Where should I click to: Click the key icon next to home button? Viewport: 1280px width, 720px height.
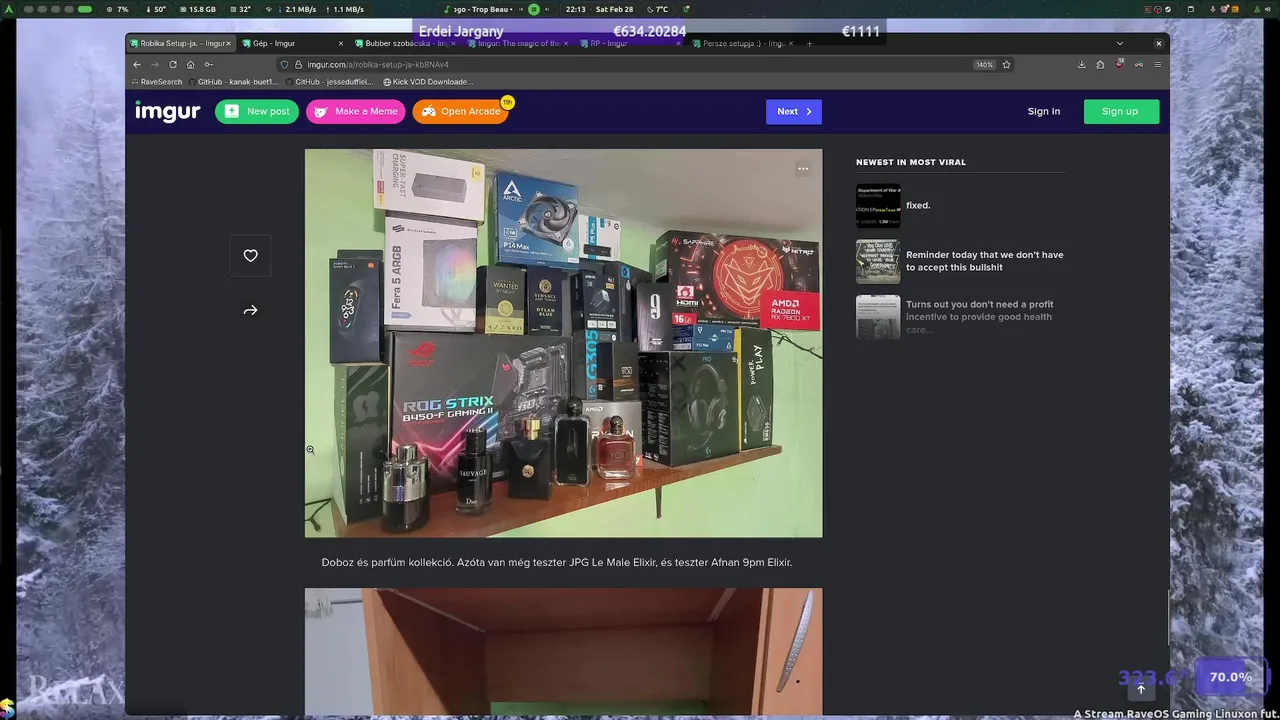(208, 64)
